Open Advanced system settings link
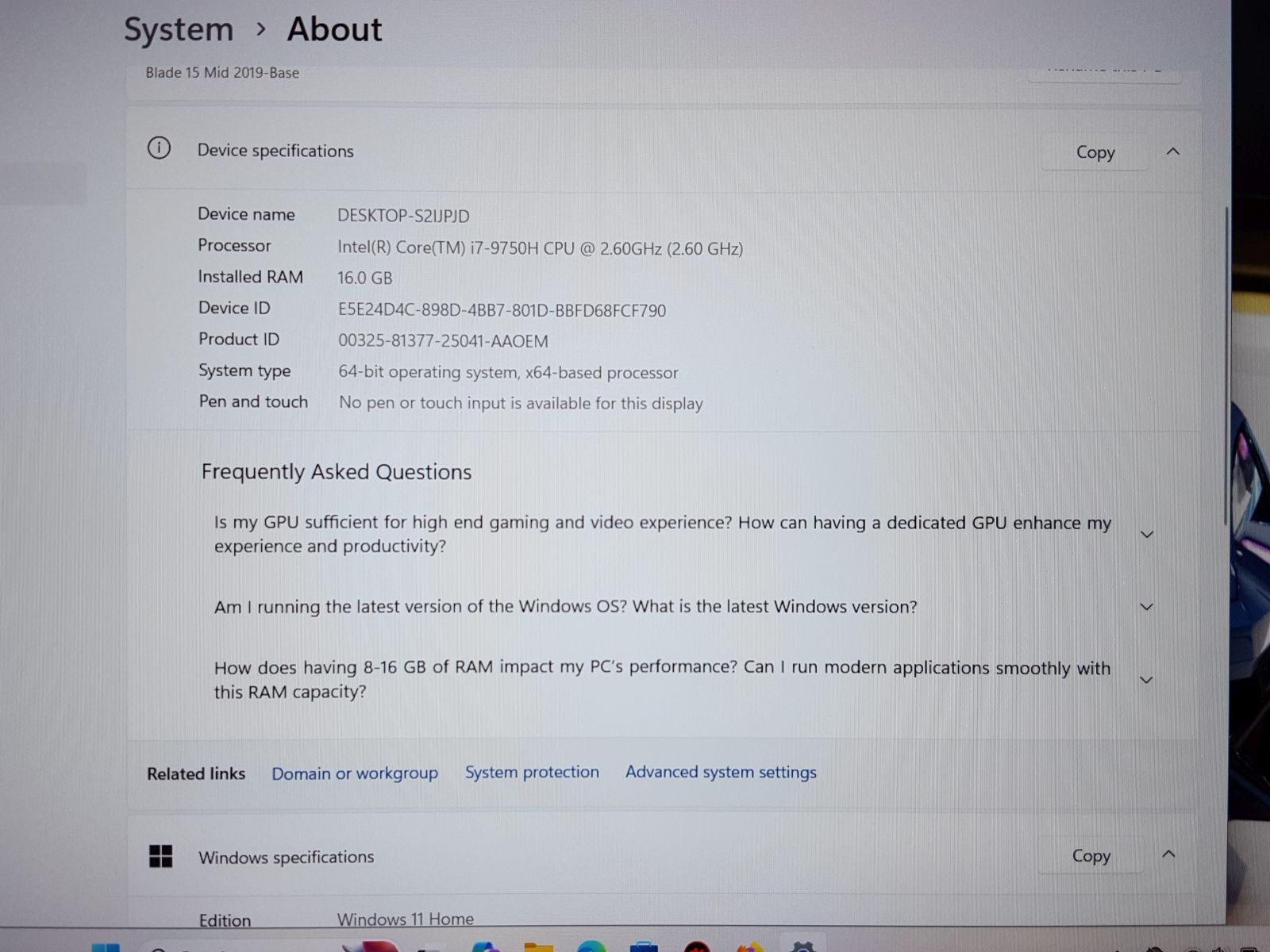The width and height of the screenshot is (1270, 952). point(721,772)
